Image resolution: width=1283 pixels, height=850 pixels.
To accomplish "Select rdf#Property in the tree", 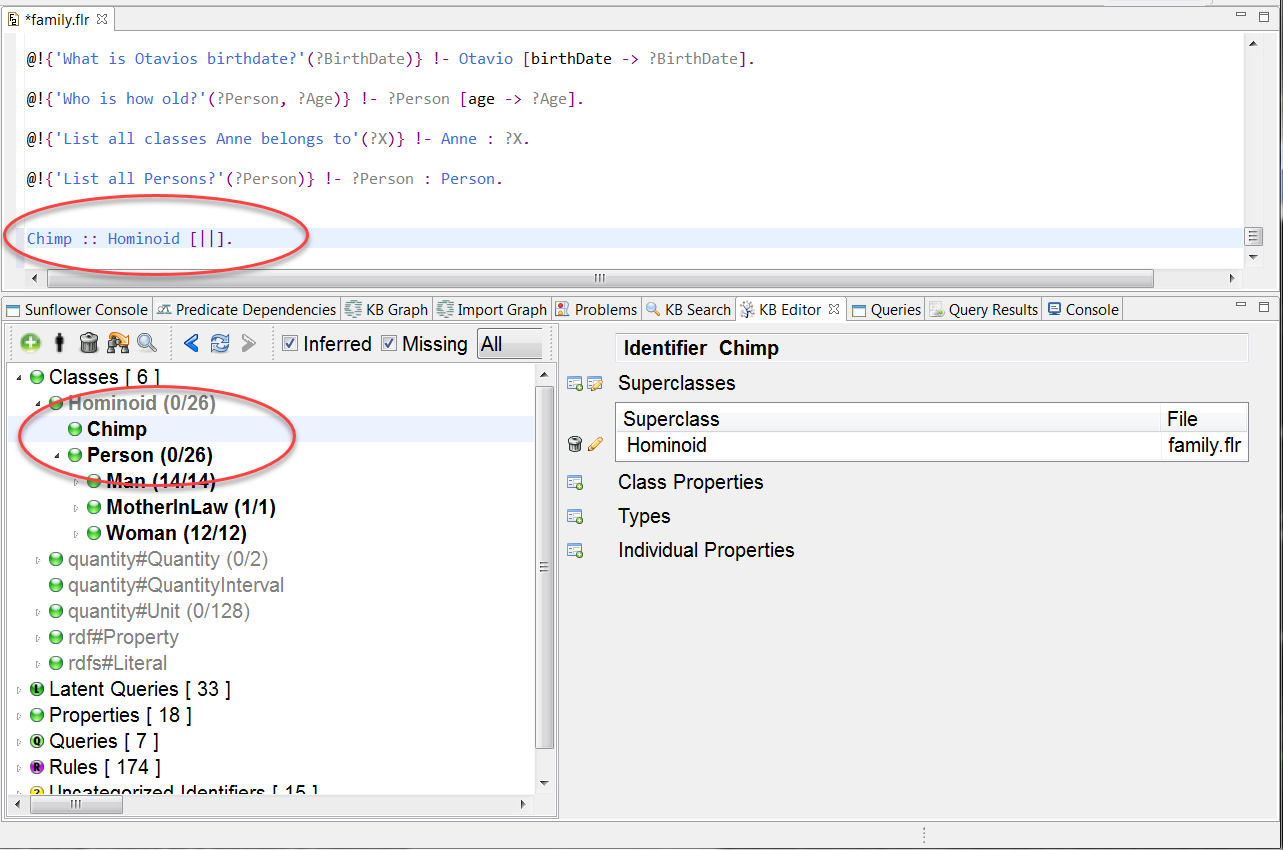I will tap(123, 637).
